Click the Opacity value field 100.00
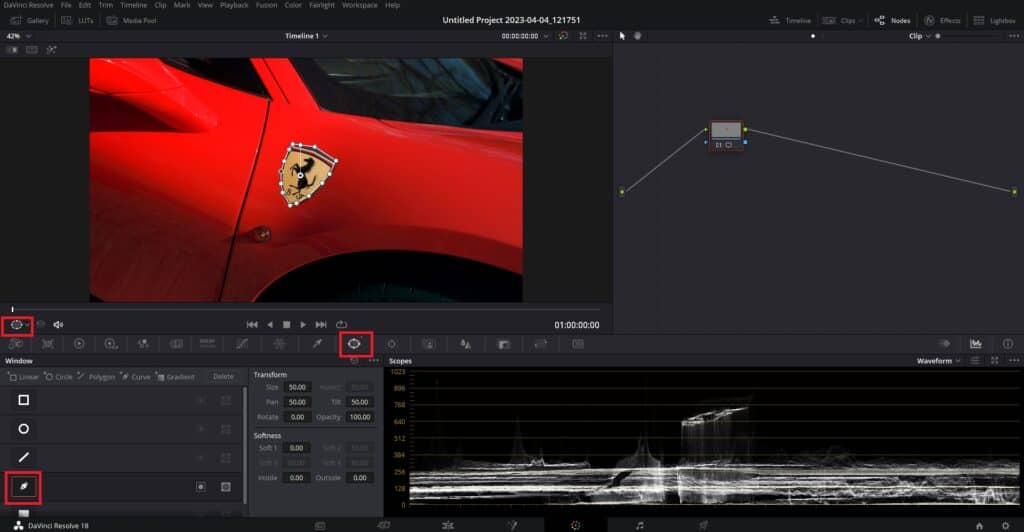 [360, 417]
